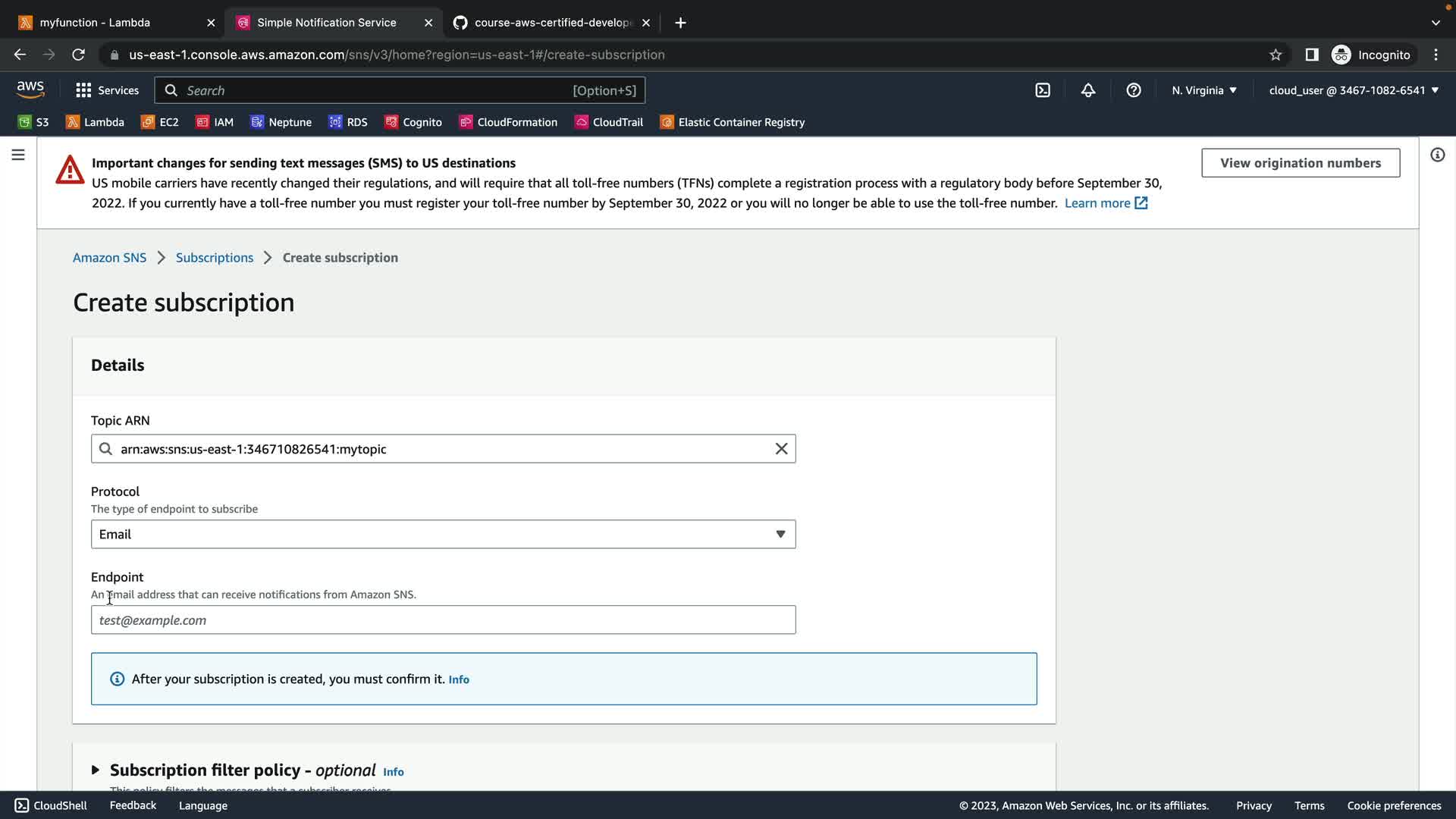Click the help question mark icon
The image size is (1456, 819).
point(1134,90)
